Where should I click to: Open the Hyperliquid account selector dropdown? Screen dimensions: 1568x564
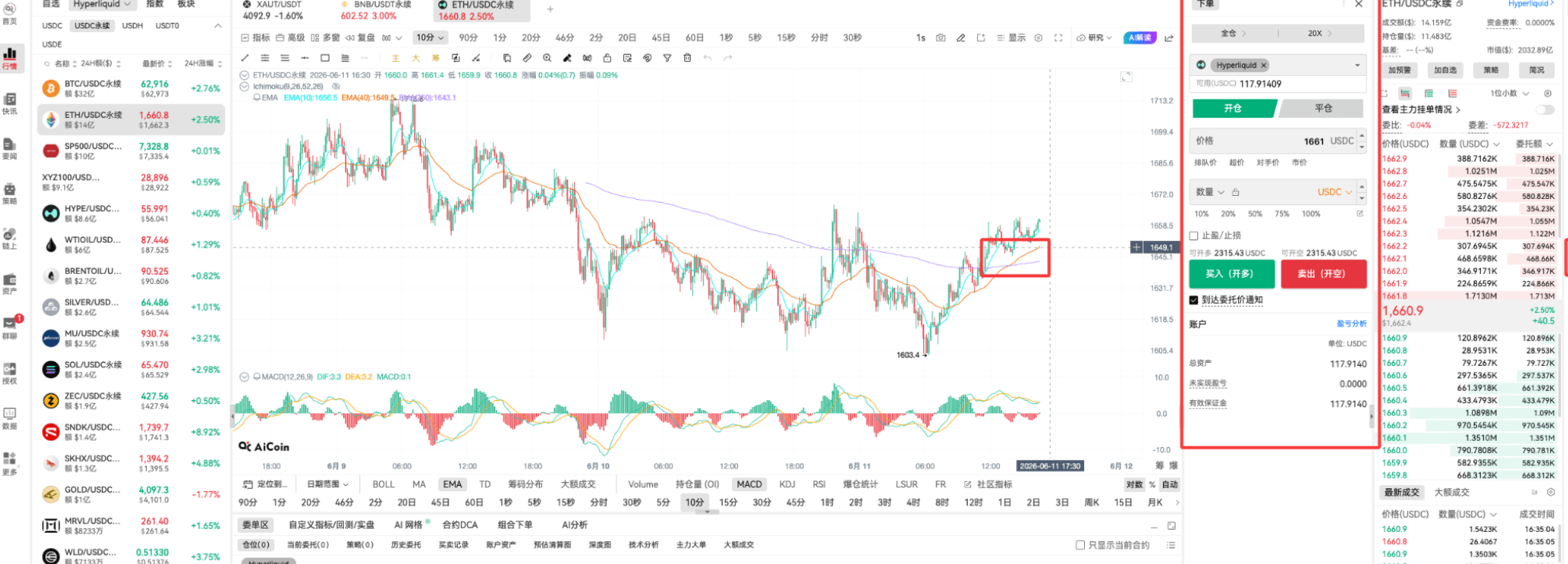pyautogui.click(x=1277, y=65)
